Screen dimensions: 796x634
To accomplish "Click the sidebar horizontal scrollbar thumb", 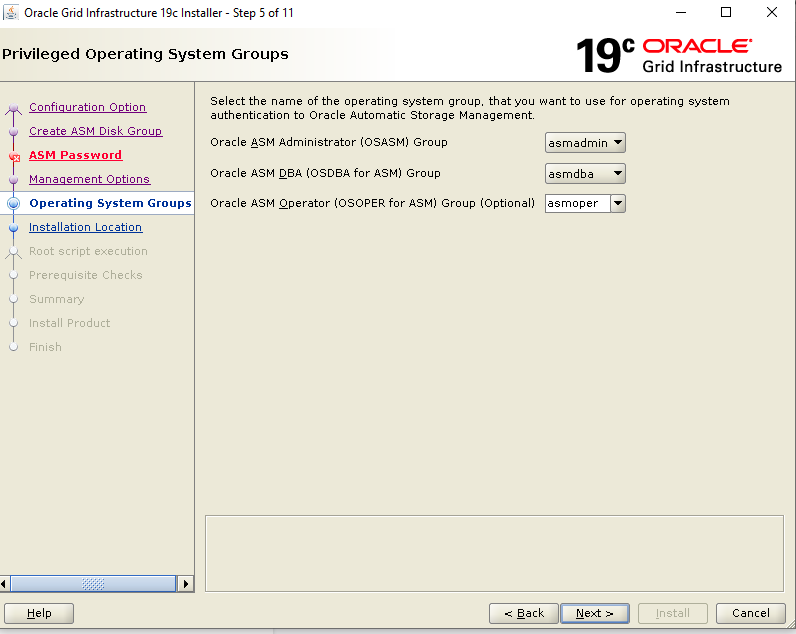I will (x=93, y=584).
